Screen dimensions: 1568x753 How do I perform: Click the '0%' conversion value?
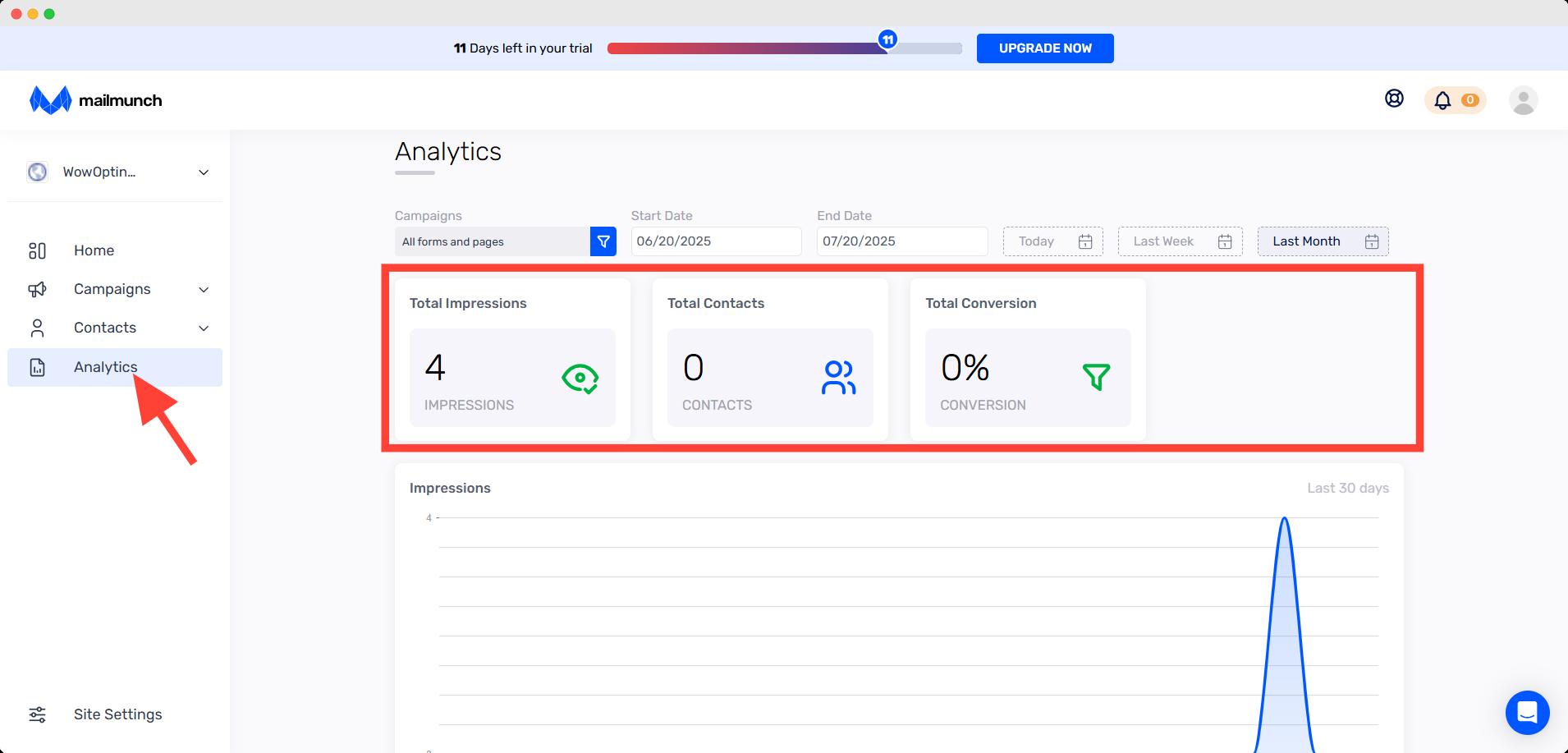(965, 368)
